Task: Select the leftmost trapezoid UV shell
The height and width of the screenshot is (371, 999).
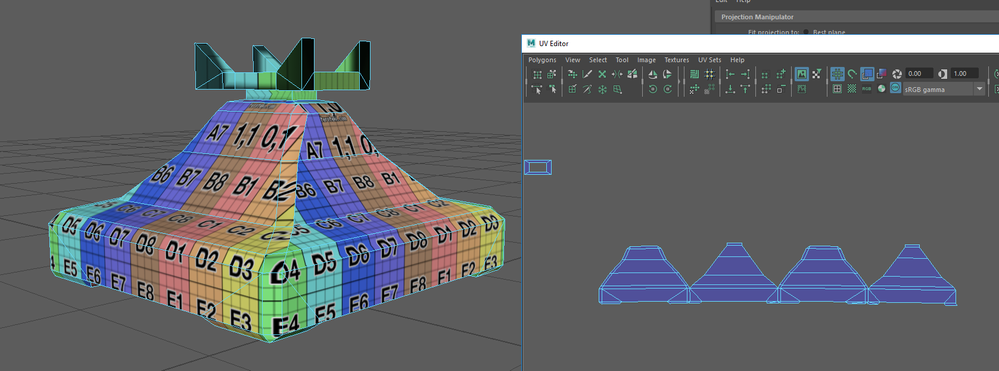Action: (x=643, y=275)
